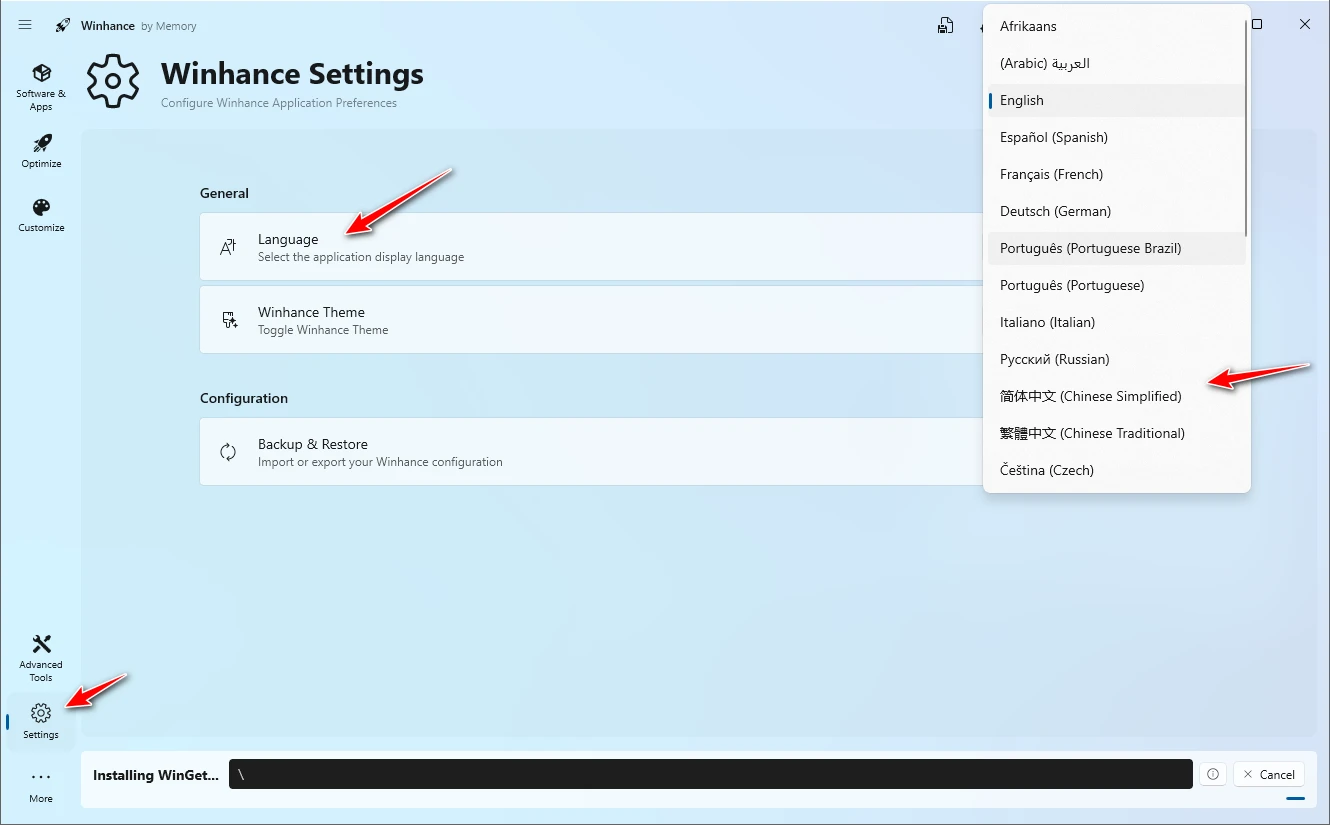Open the More sidebar menu
The height and width of the screenshot is (825, 1330).
click(40, 783)
